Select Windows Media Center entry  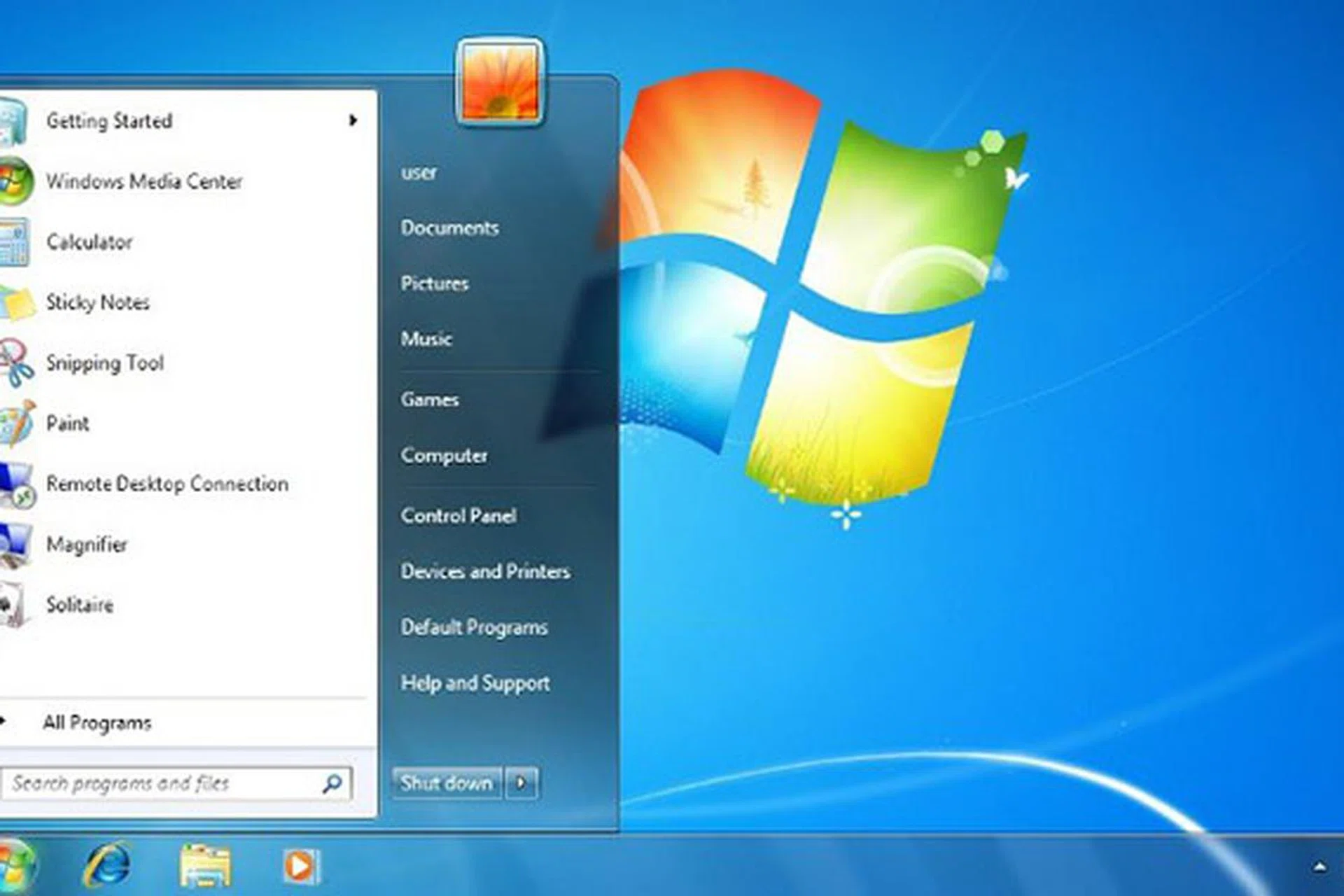(144, 181)
